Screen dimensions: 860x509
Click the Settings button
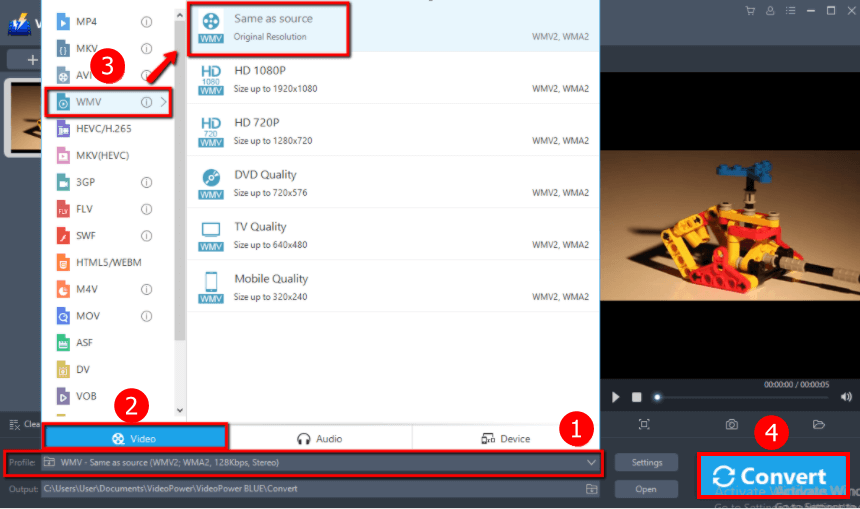[647, 462]
